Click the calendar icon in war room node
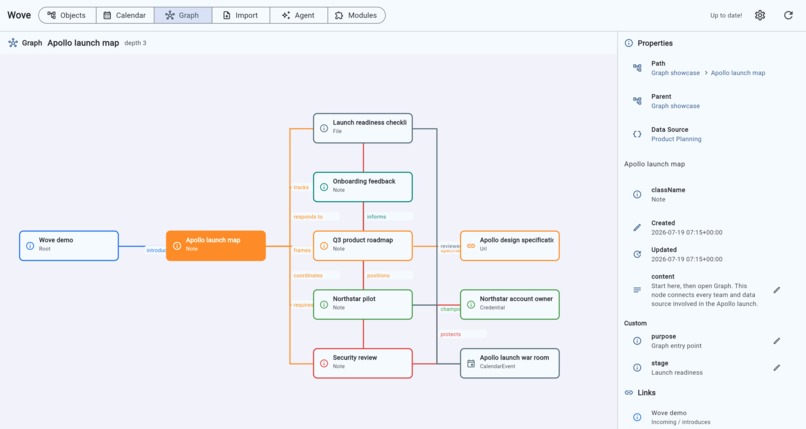806x429 pixels. (x=471, y=364)
